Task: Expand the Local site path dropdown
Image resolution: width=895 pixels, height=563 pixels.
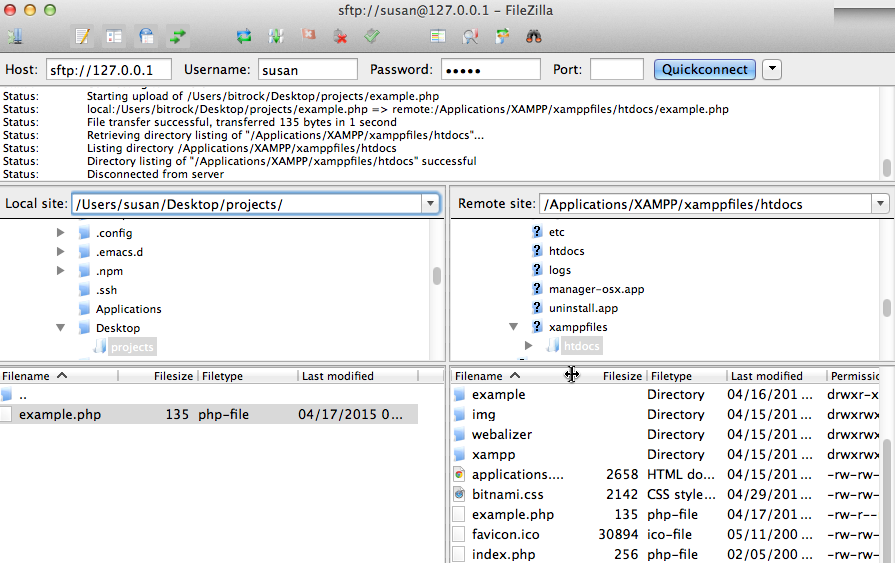Action: [x=430, y=204]
